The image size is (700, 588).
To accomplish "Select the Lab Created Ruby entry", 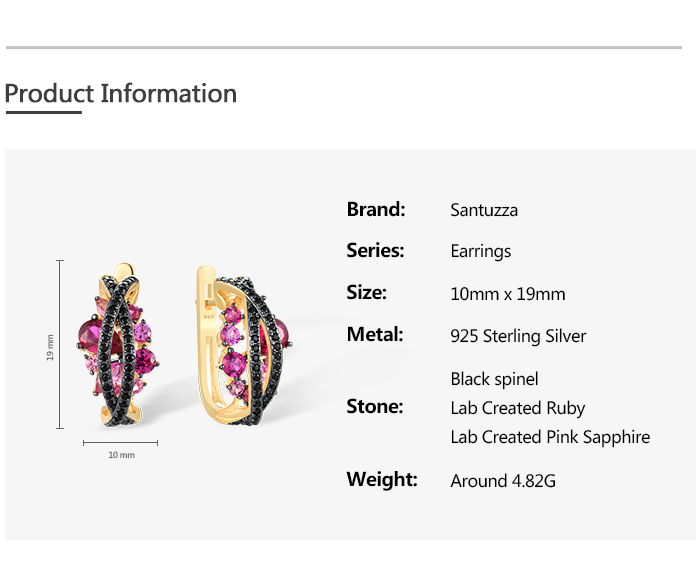I will pyautogui.click(x=518, y=408).
